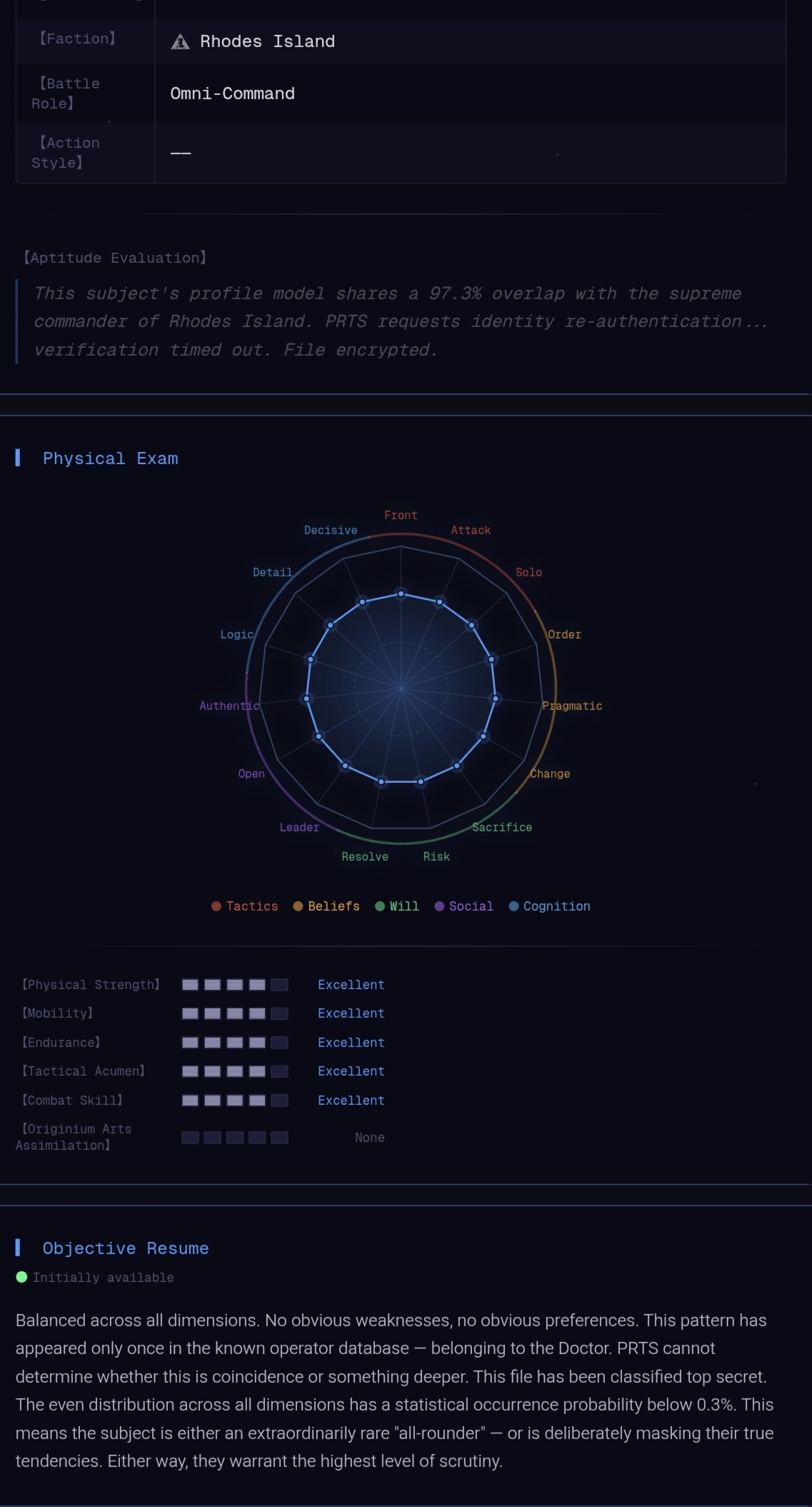The width and height of the screenshot is (812, 1507).
Task: Click the radar data point on Front axis
Action: (x=401, y=594)
